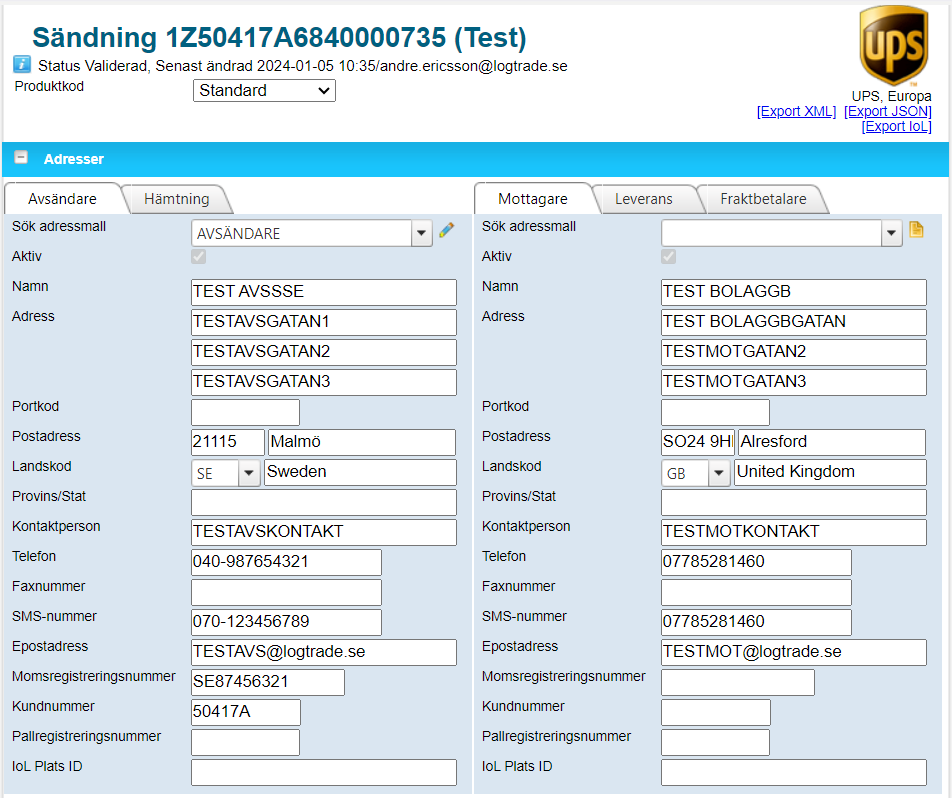Open the receiver Landskod GB dropdown
Image resolution: width=952 pixels, height=798 pixels.
coord(719,473)
